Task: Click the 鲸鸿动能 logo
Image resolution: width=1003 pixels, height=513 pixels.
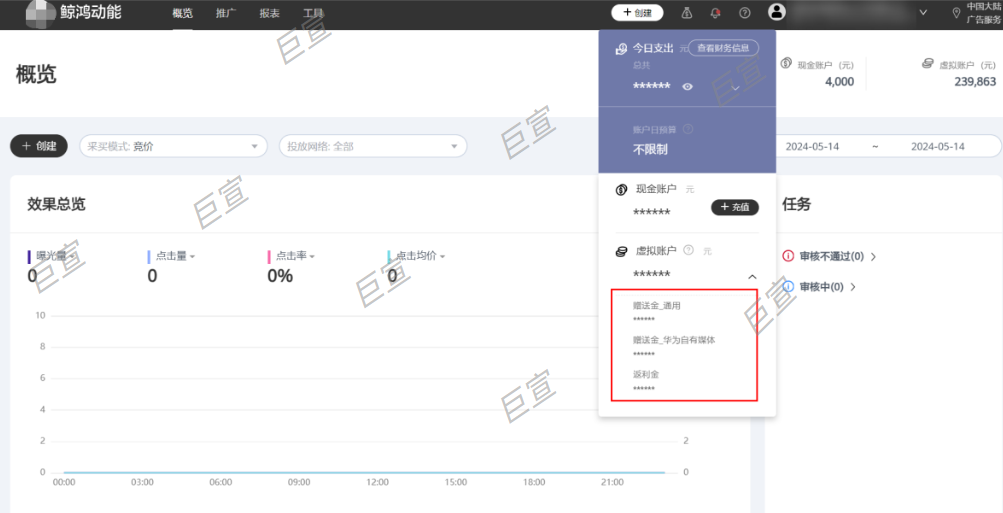Action: [74, 13]
